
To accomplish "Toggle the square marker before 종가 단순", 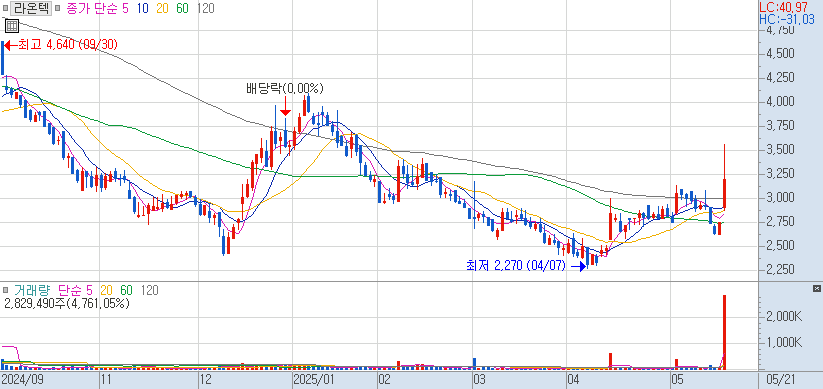I will click(57, 8).
